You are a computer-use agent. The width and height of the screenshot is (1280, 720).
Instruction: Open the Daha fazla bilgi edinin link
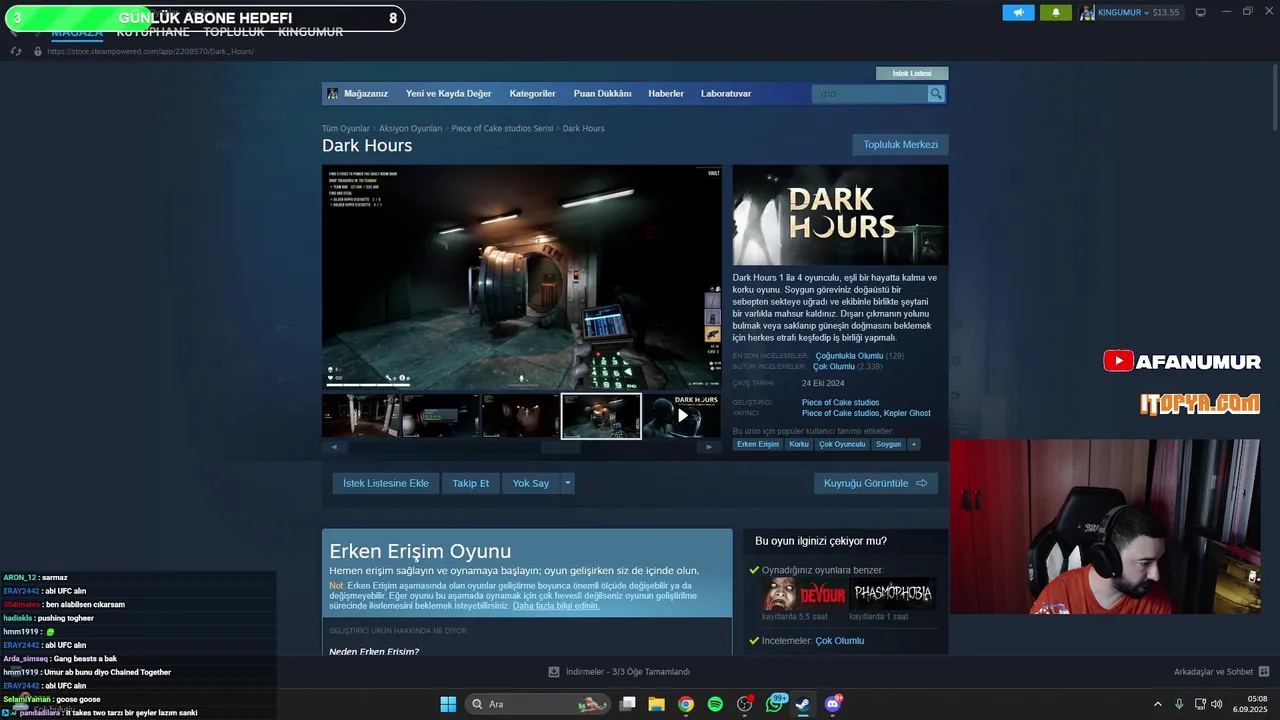tap(556, 606)
